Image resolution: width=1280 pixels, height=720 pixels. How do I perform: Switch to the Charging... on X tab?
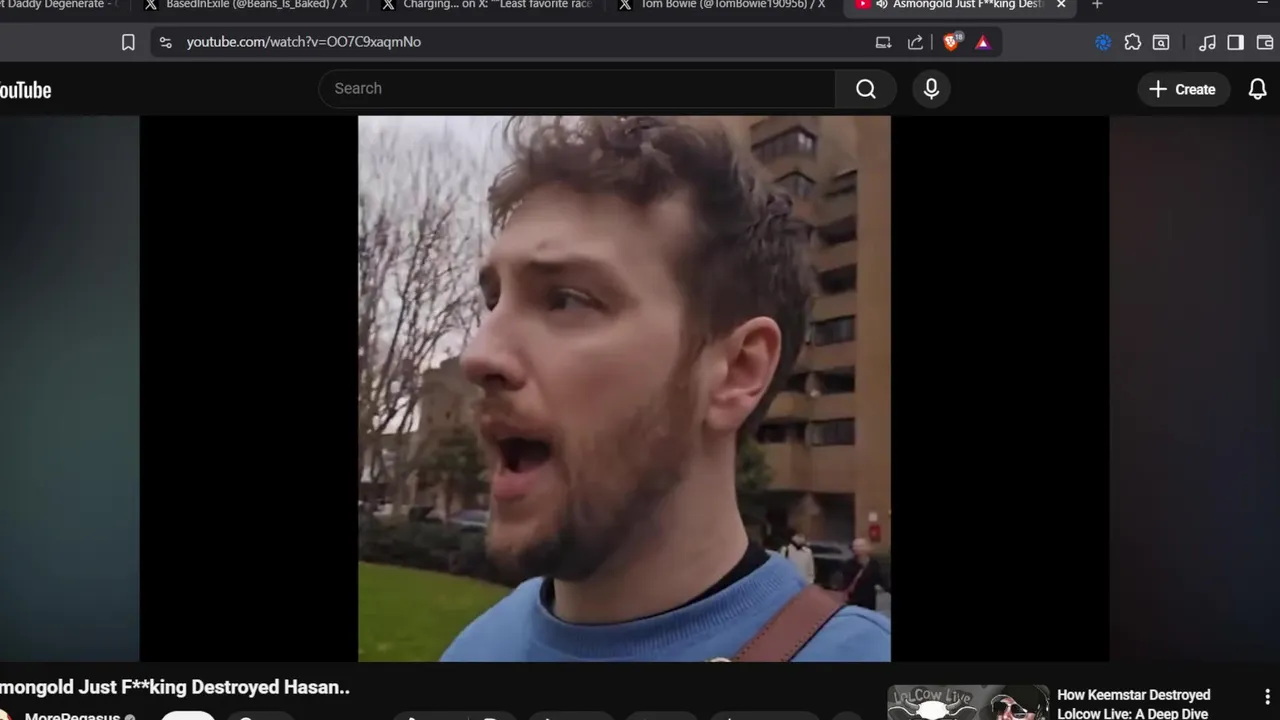point(487,5)
